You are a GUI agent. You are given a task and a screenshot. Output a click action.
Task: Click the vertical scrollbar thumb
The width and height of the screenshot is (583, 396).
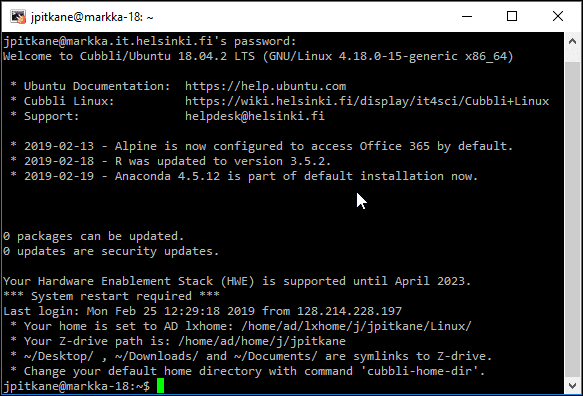573,219
